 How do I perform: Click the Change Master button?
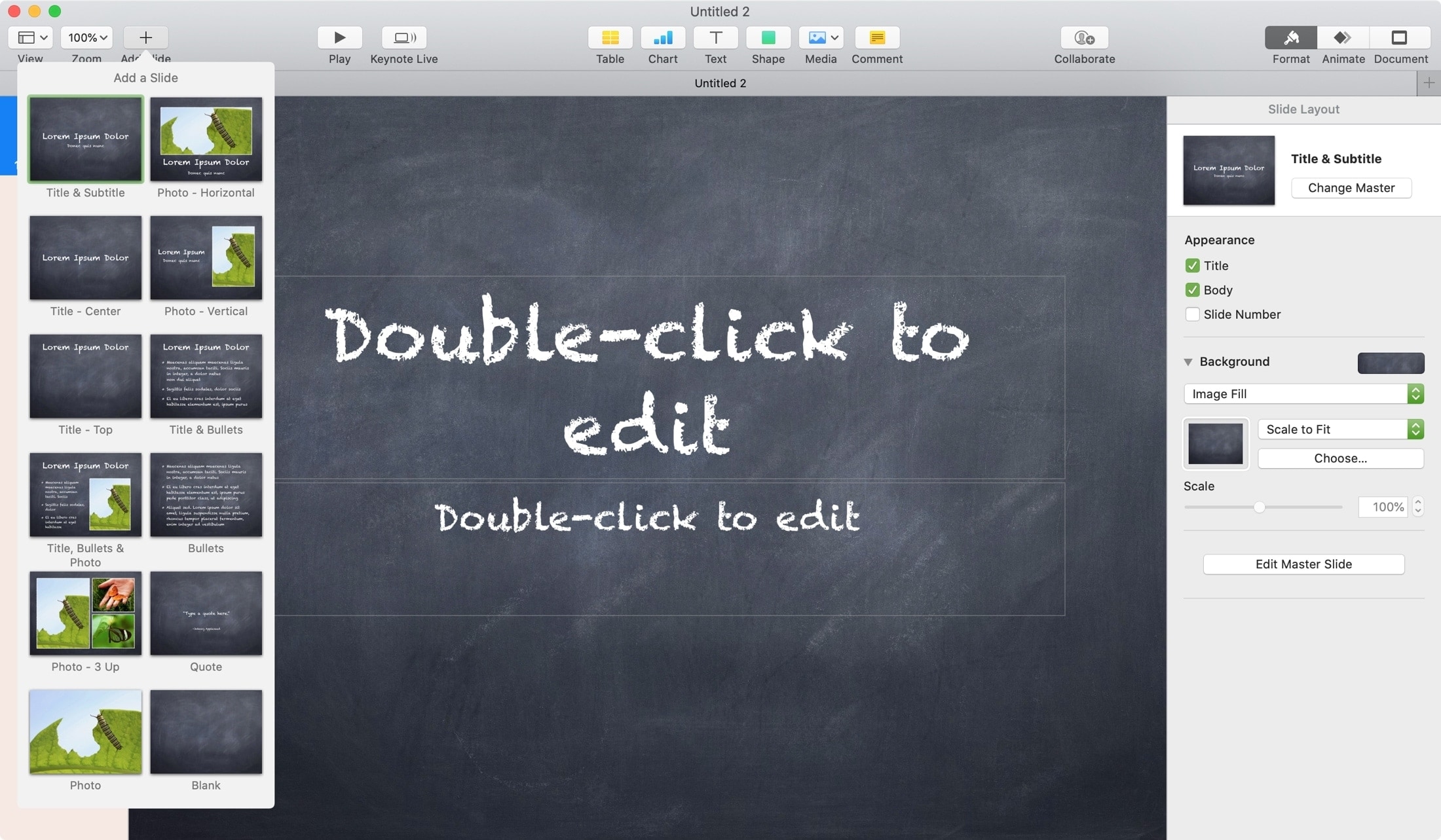[x=1351, y=187]
